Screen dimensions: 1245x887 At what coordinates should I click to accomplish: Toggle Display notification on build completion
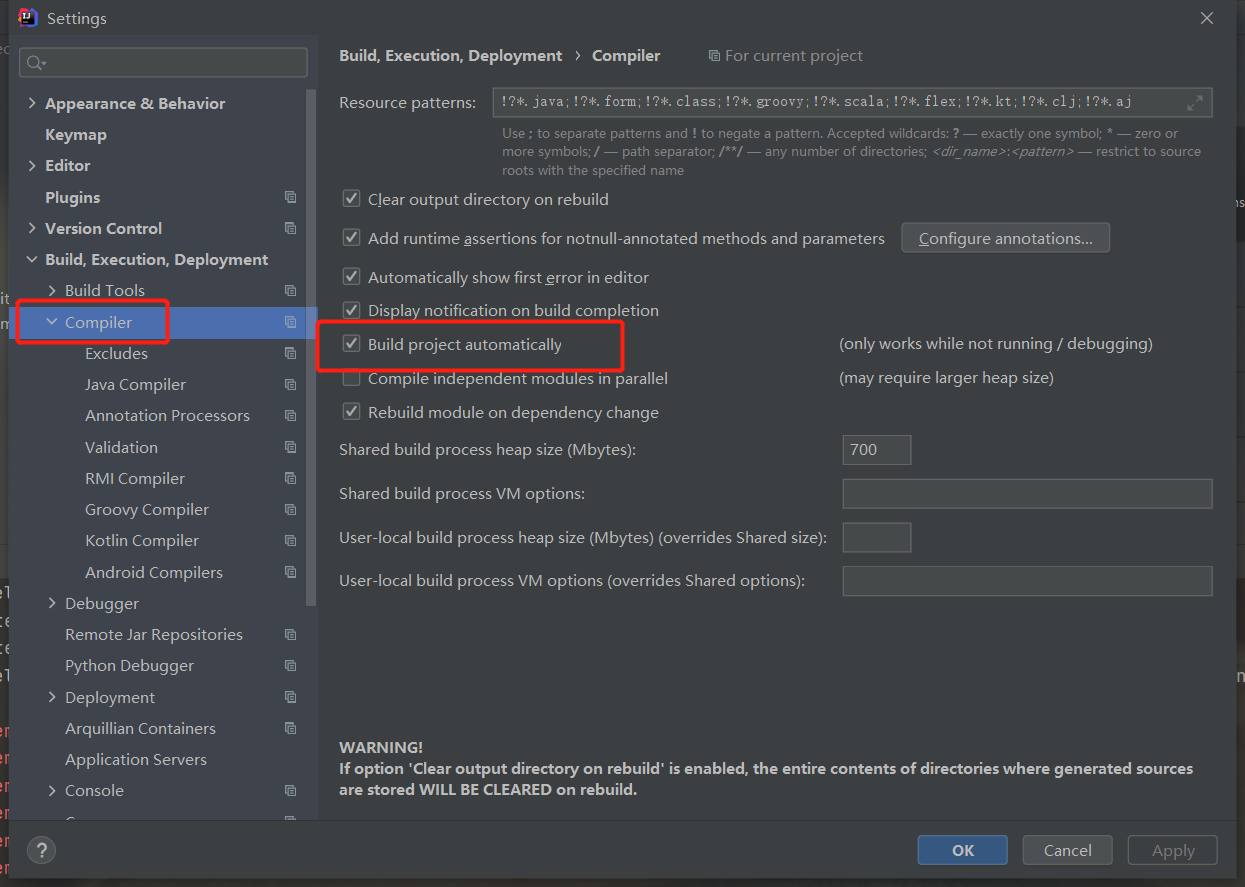point(351,310)
